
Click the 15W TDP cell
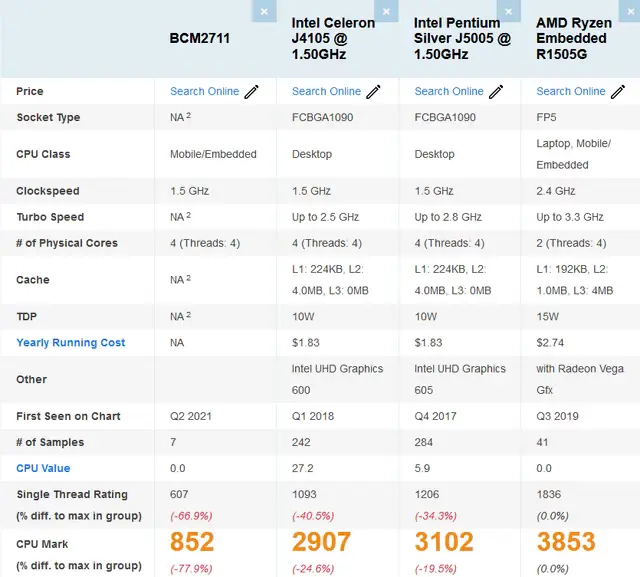pos(548,317)
